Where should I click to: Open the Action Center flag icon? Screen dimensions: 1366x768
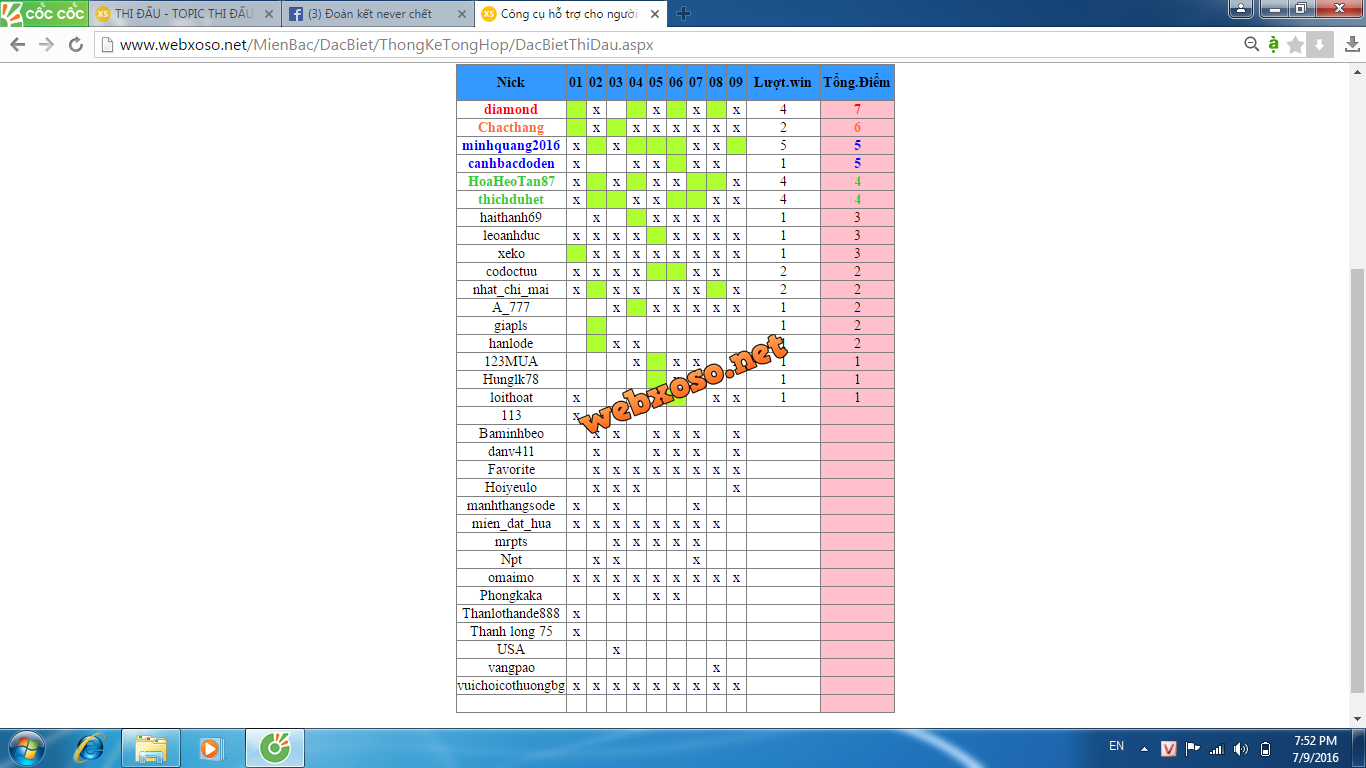(1193, 748)
